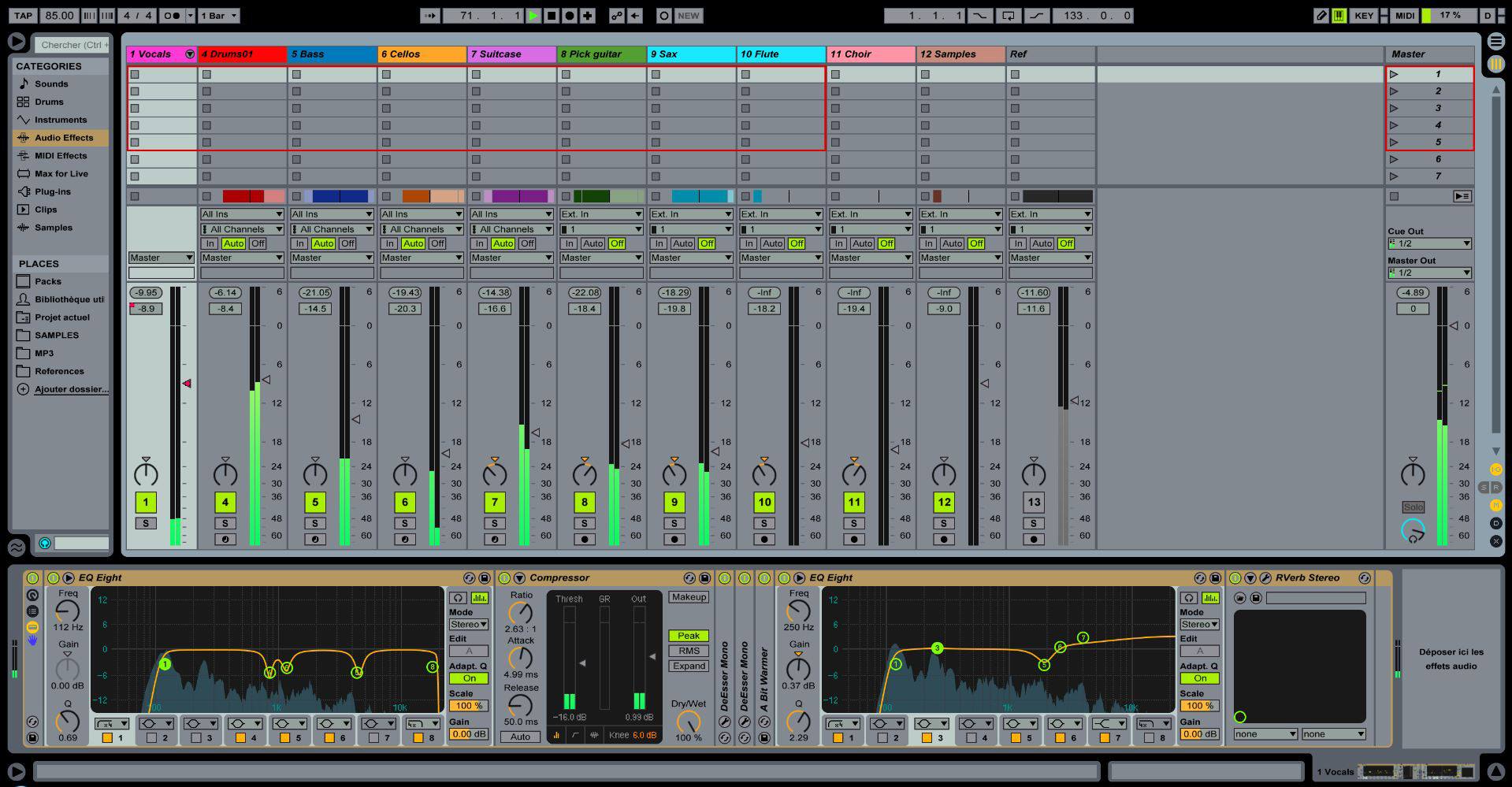Open the first EQ Eight Mode Stereo dropdown

[x=469, y=625]
